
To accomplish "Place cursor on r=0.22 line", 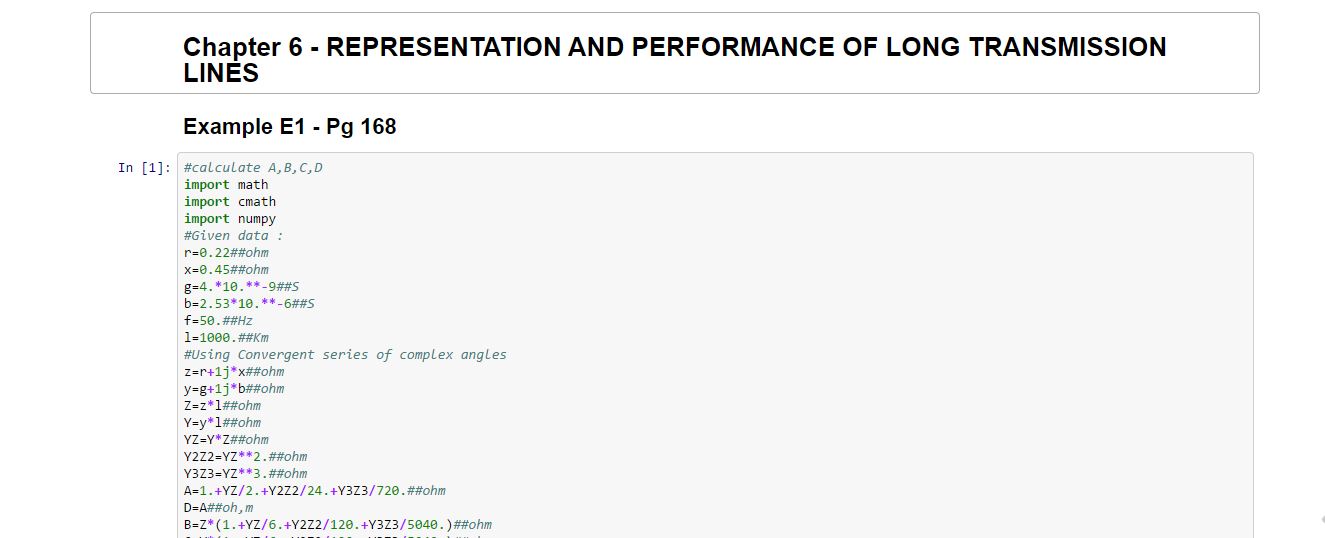I will pyautogui.click(x=226, y=253).
